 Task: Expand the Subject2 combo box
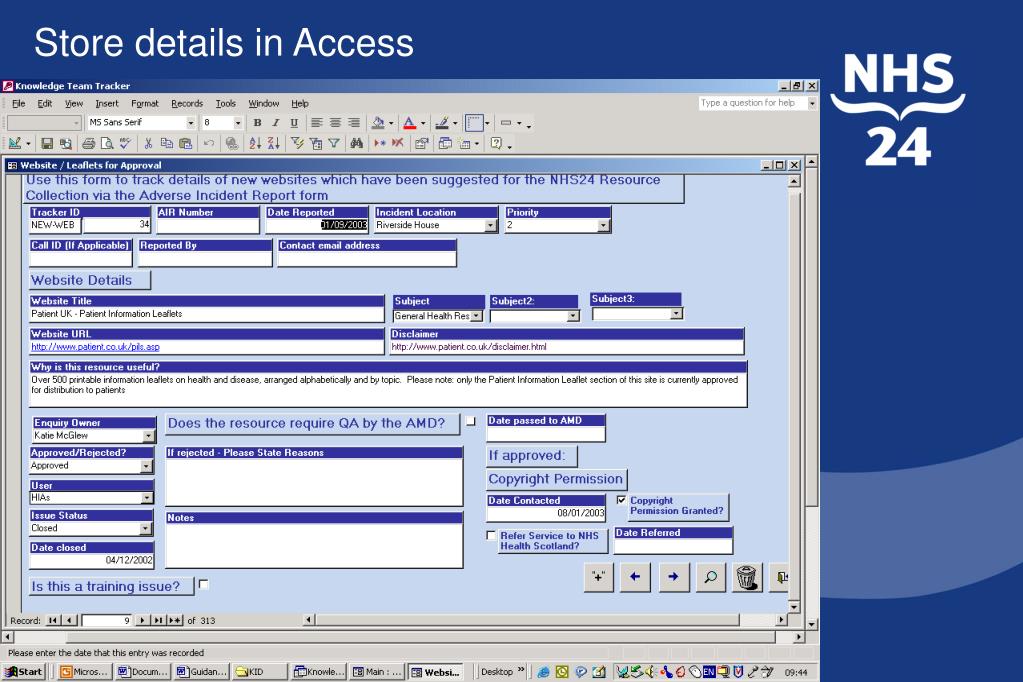coord(573,316)
